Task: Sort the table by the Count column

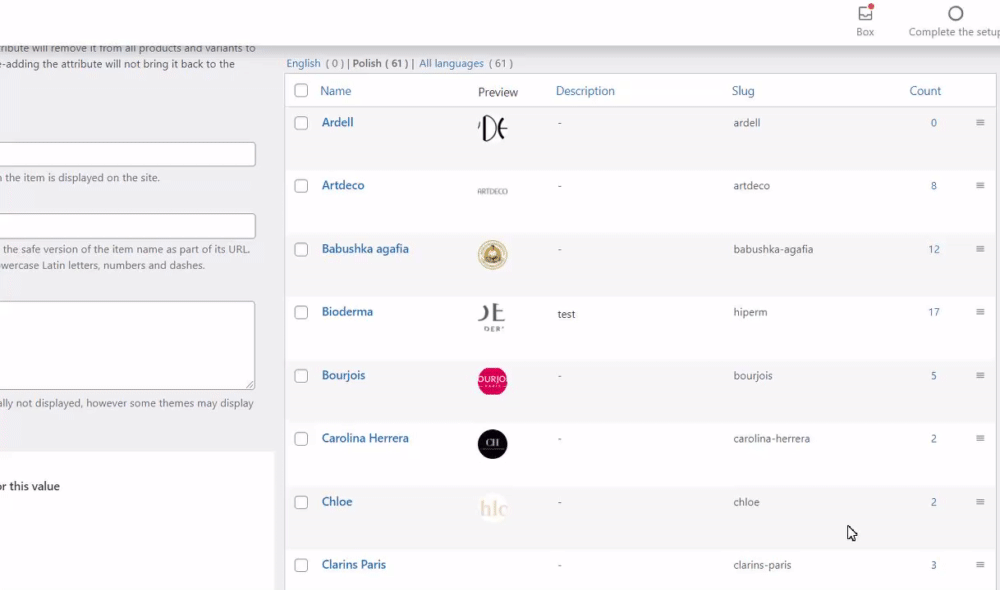Action: 925,91
